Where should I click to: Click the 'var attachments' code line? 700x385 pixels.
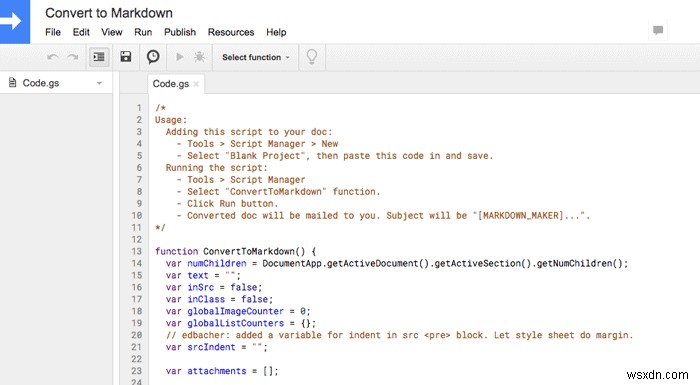coord(222,371)
